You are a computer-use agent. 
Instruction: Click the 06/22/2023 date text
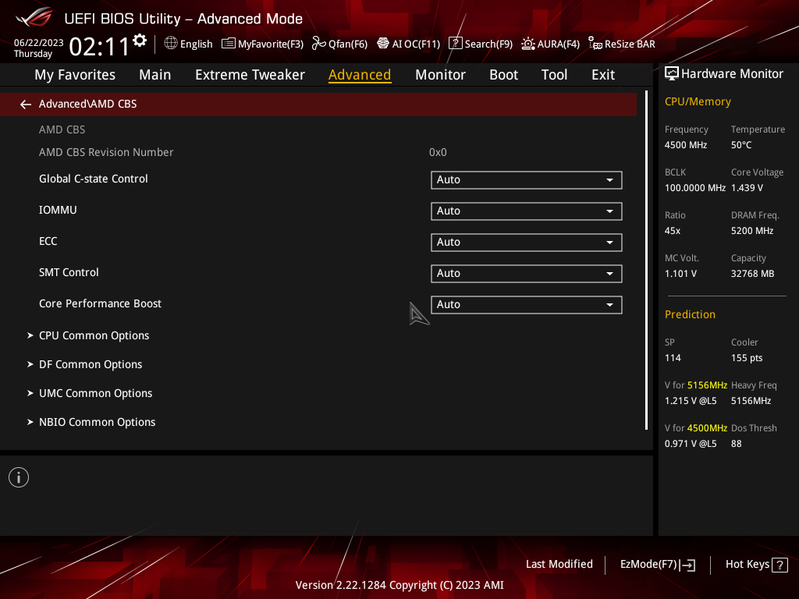tap(38, 43)
